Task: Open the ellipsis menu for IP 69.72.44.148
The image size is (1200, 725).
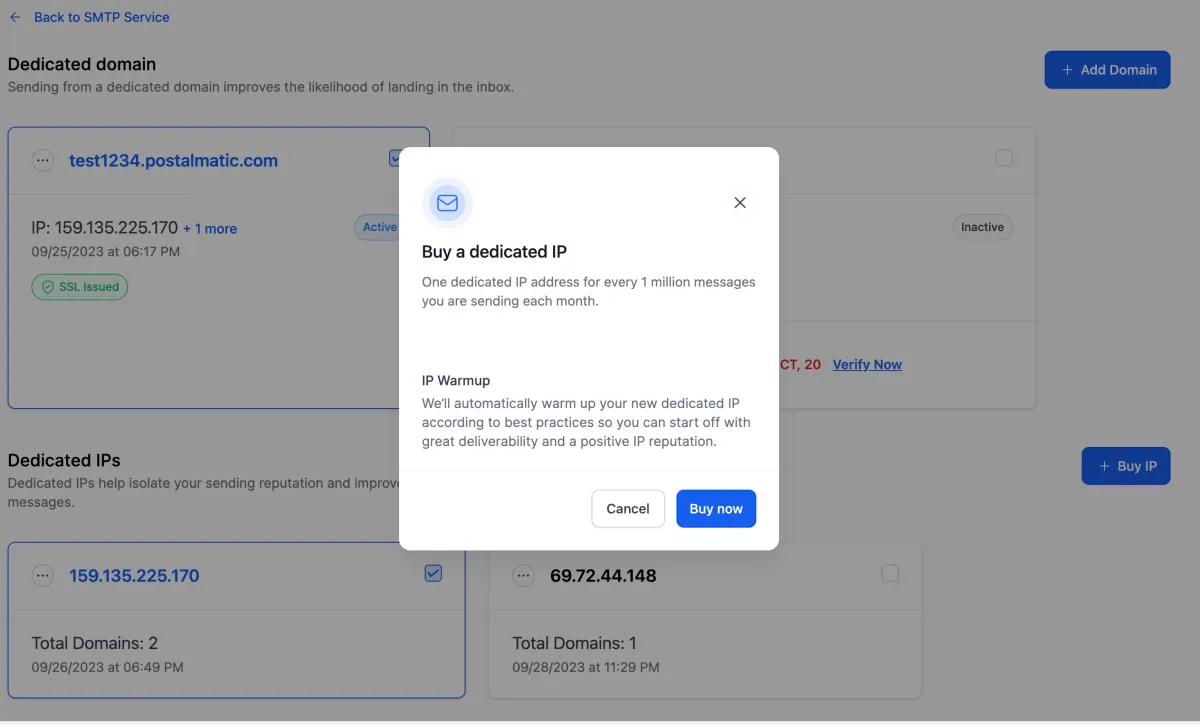Action: tap(523, 575)
